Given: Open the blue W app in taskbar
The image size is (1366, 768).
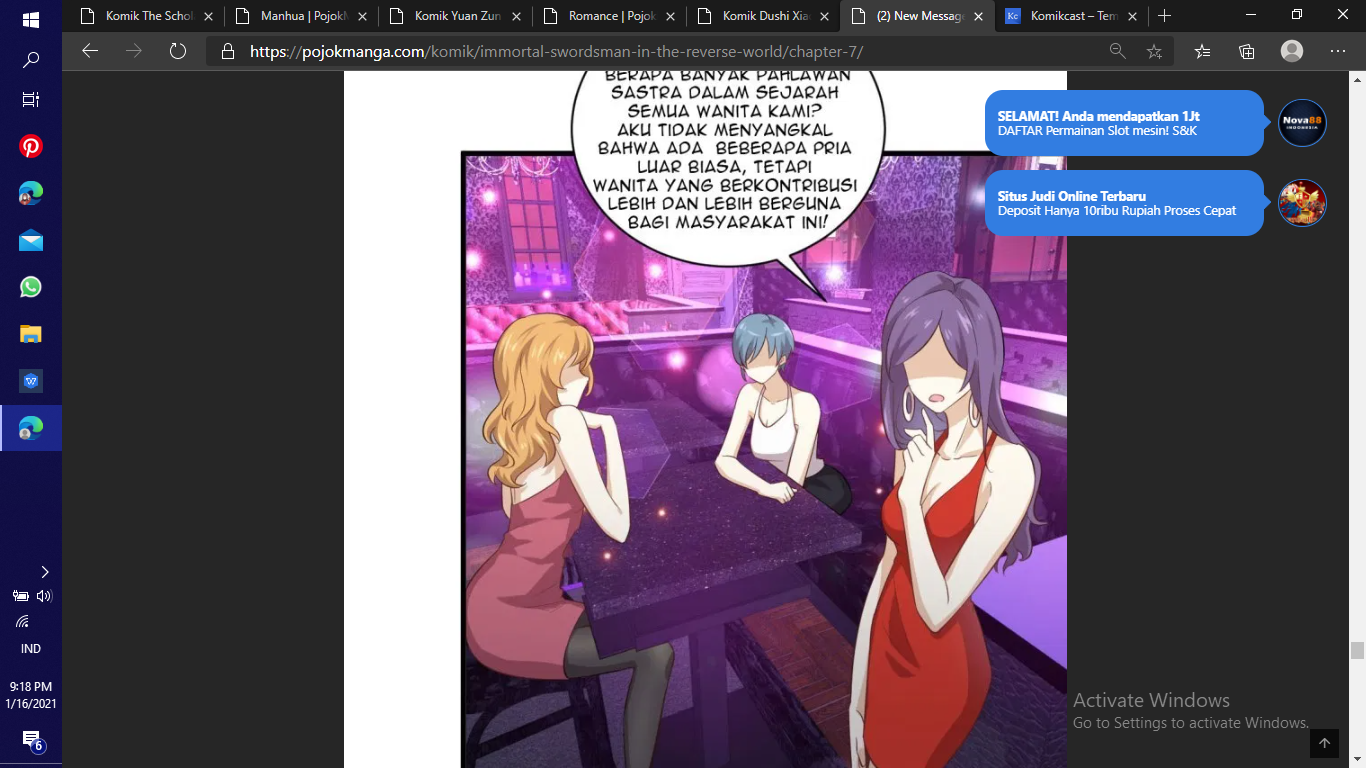Looking at the screenshot, I should tap(30, 381).
